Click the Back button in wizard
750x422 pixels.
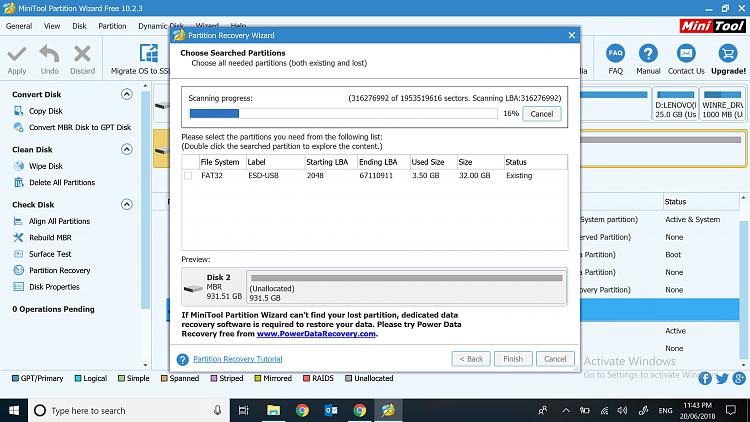(x=471, y=359)
